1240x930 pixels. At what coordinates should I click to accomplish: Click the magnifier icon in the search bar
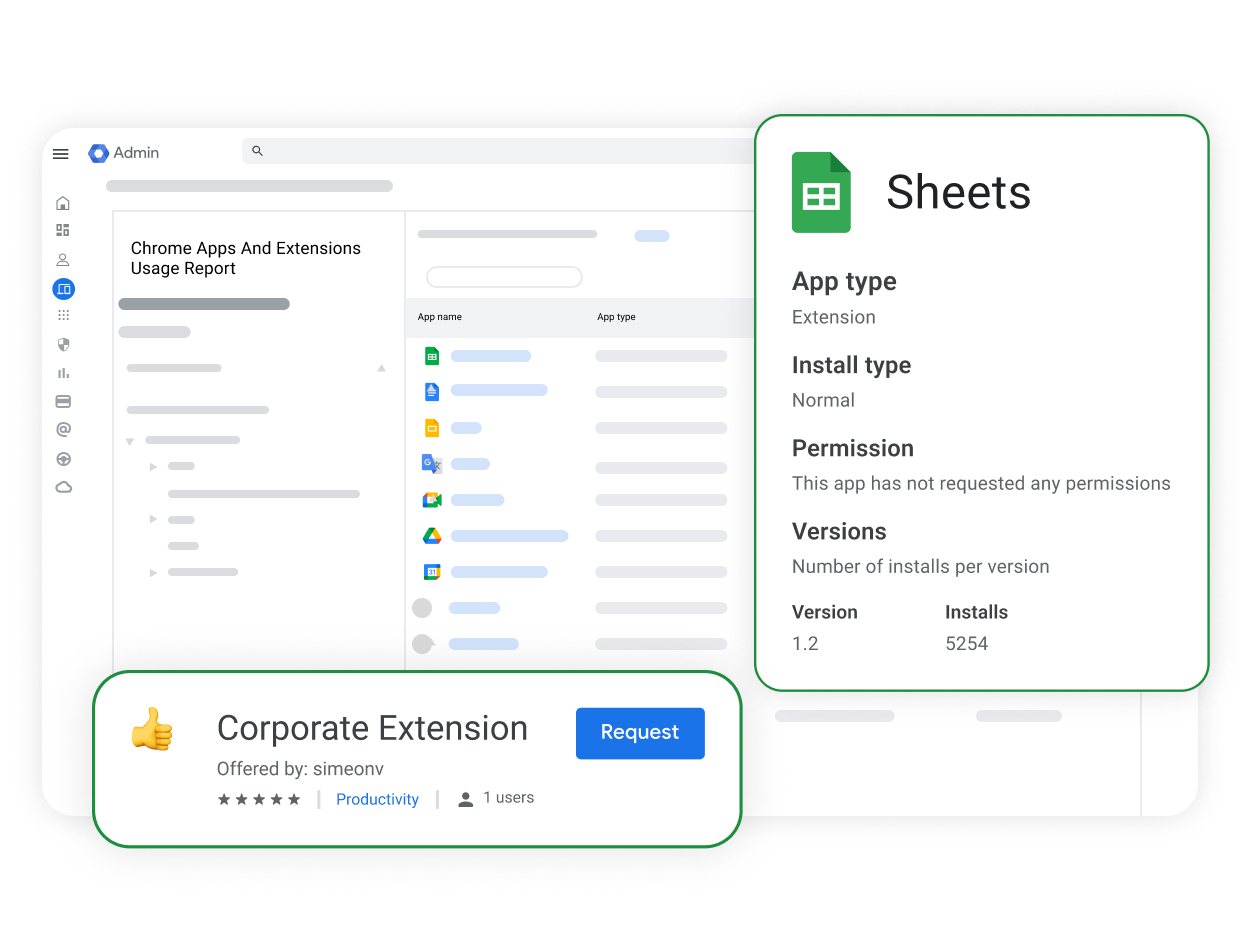tap(257, 151)
